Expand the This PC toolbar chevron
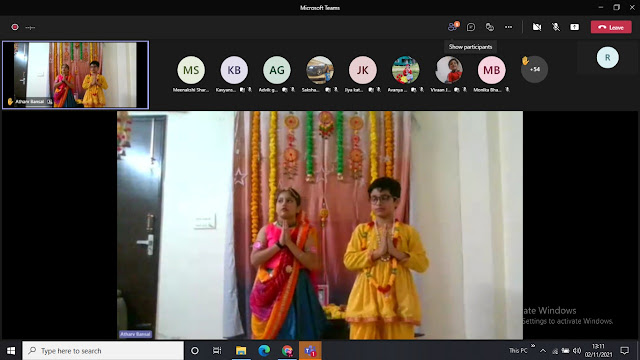 [x=533, y=346]
